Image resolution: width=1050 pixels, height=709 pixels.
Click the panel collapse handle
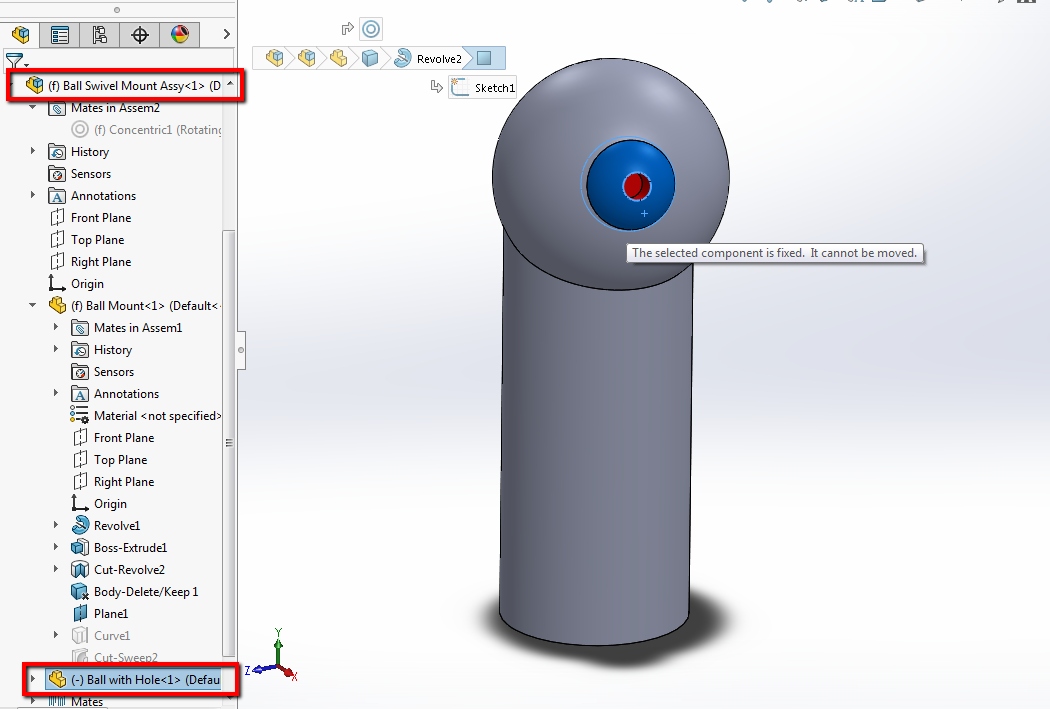241,350
